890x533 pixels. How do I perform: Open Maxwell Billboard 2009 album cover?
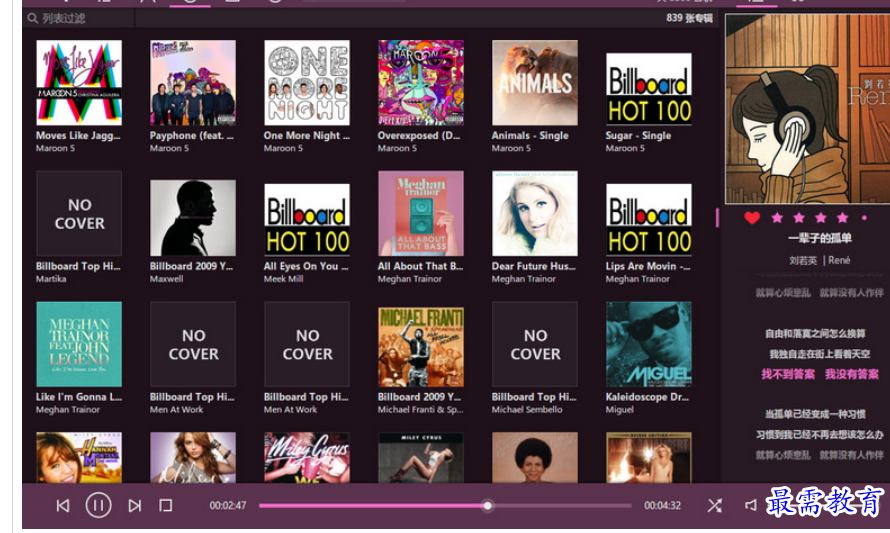point(193,217)
